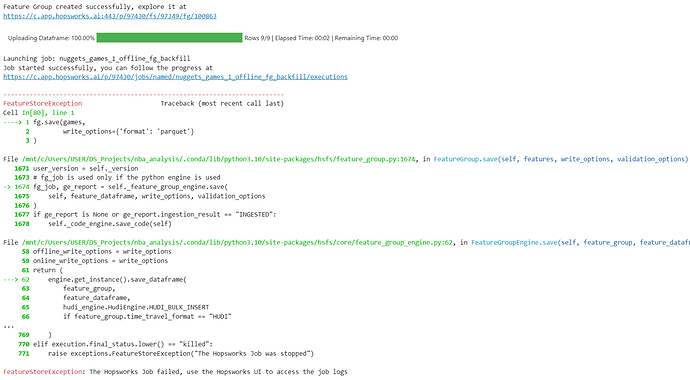
Task: Click line 59 'online_write_options = write_options'
Action: point(101,261)
